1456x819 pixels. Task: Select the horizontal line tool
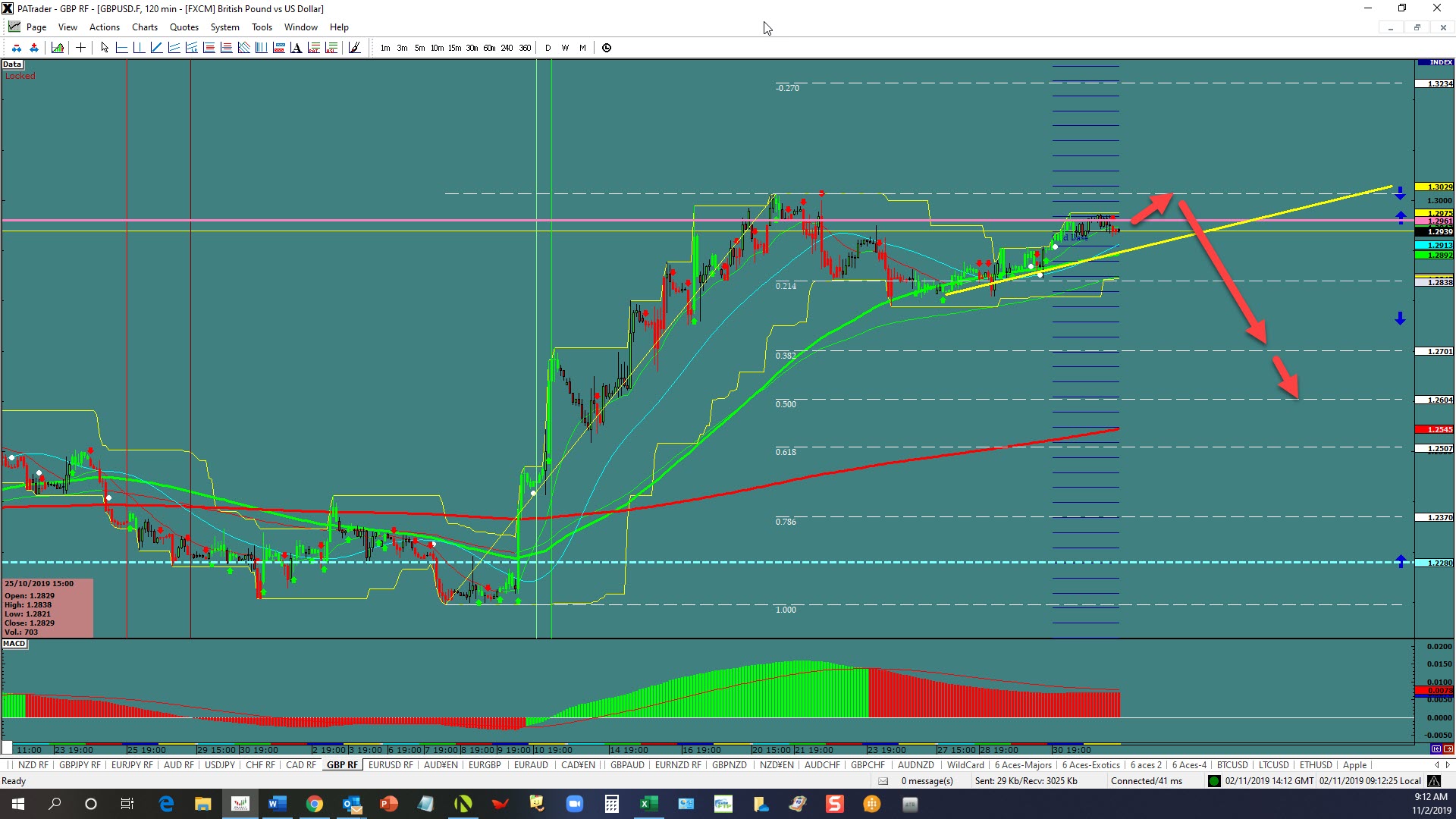pos(121,48)
